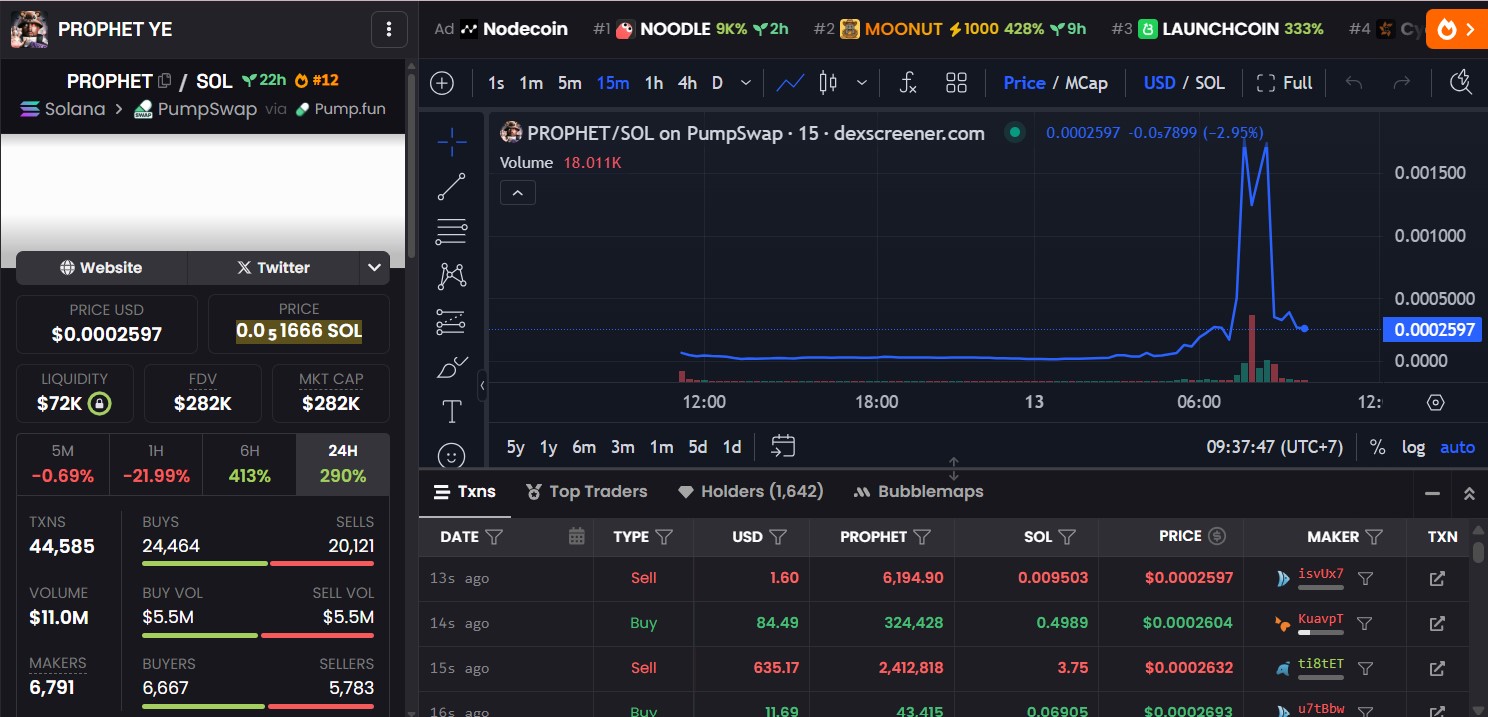This screenshot has height=717, width=1488.
Task: Open the token Website link
Action: (x=101, y=268)
